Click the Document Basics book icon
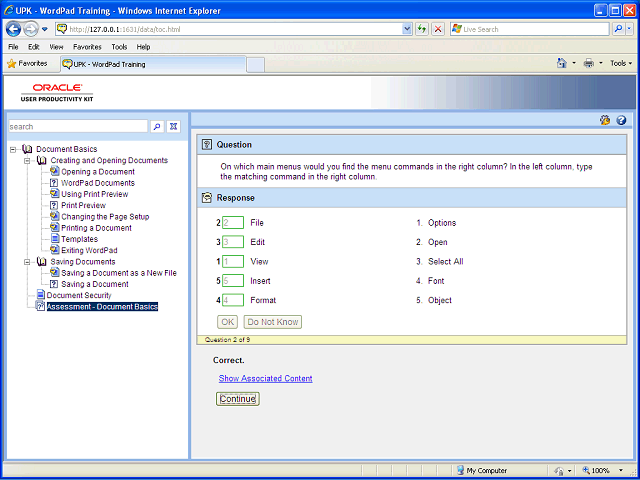 point(27,149)
